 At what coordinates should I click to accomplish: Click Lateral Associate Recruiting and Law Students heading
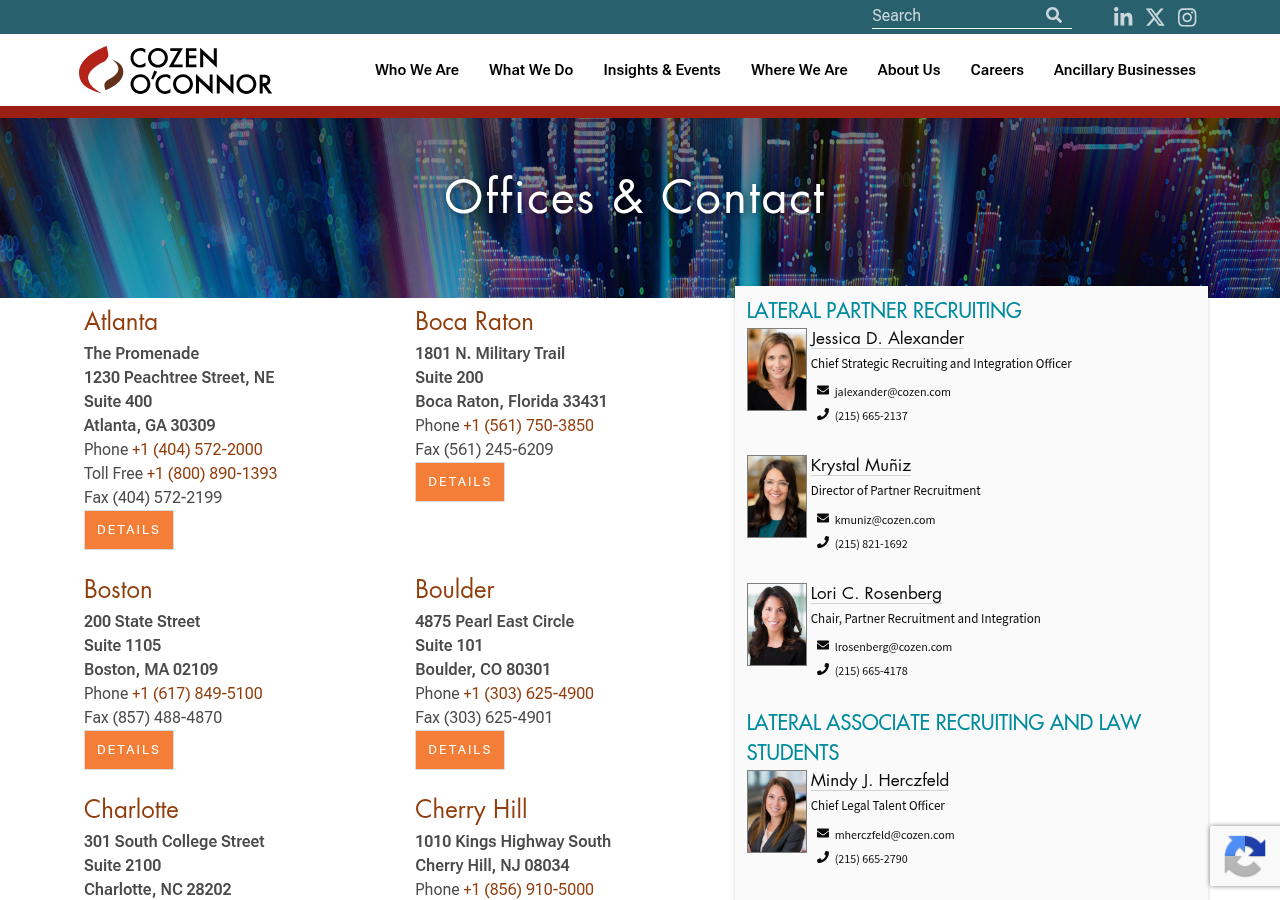point(944,738)
